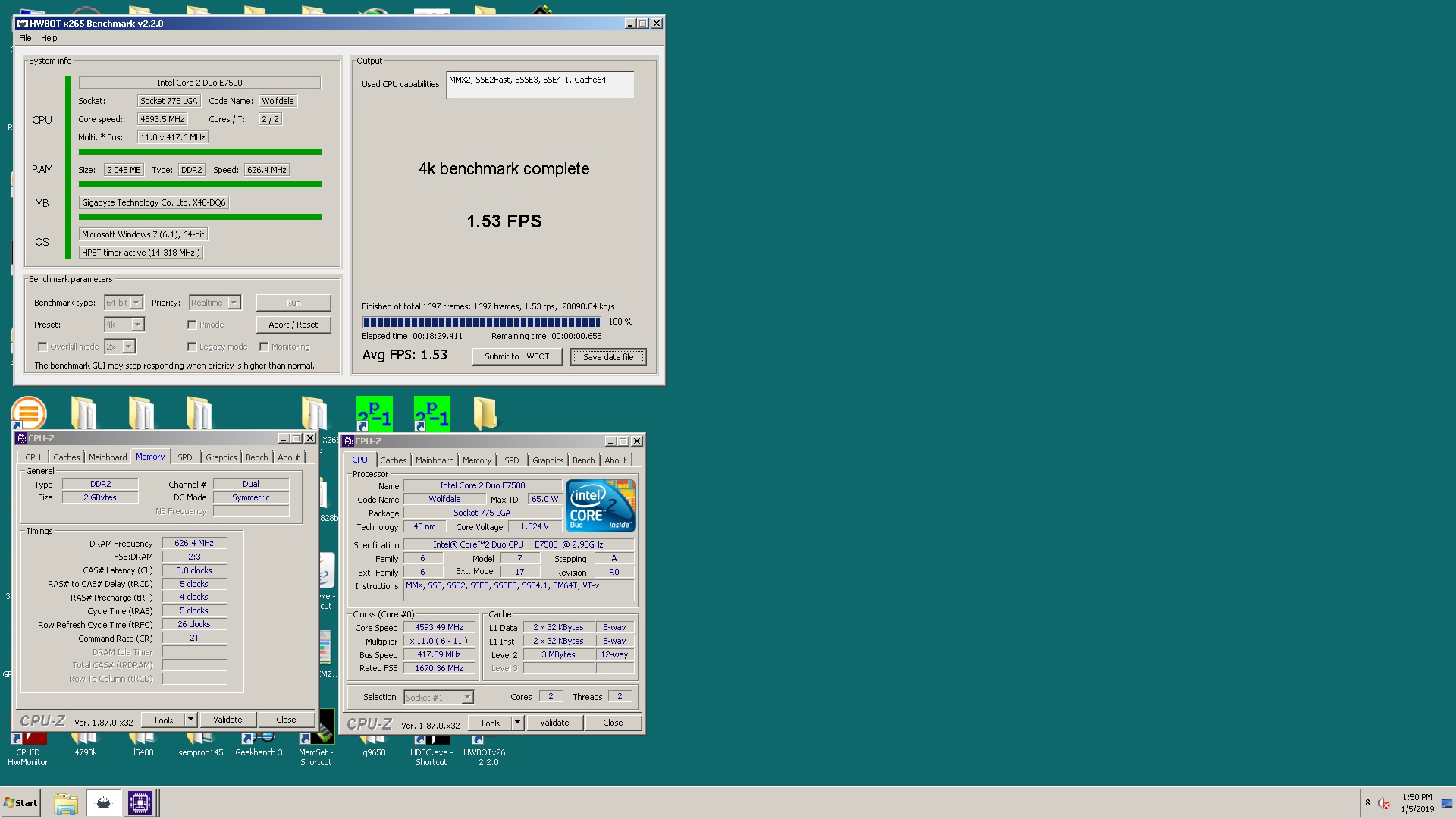Open About tab in left CPU-Z window
The height and width of the screenshot is (819, 1456).
289,457
